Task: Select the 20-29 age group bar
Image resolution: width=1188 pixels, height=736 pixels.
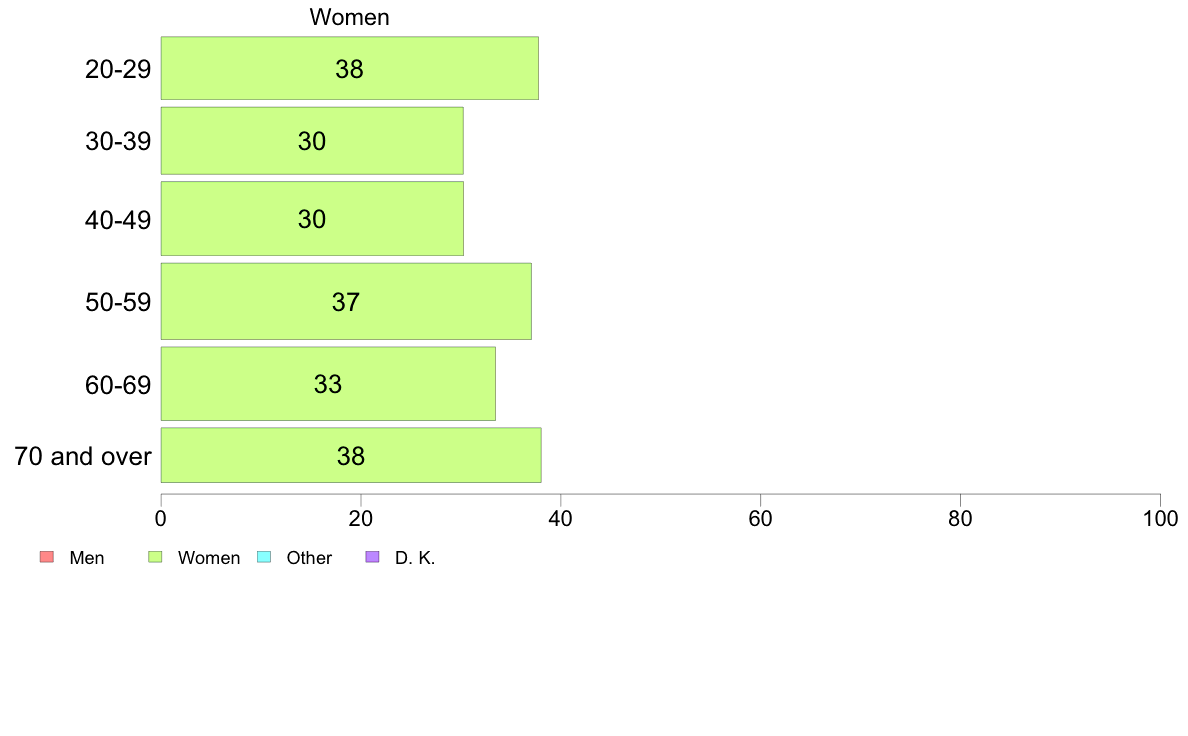Action: coord(349,68)
